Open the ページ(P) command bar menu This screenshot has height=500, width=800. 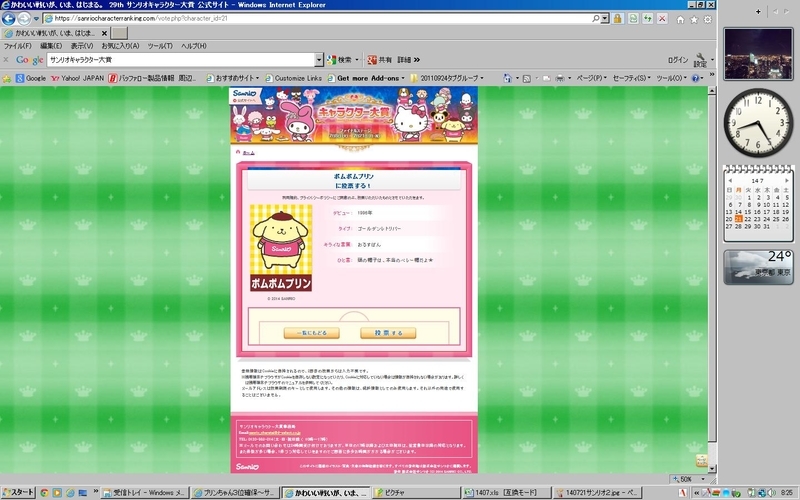click(591, 78)
